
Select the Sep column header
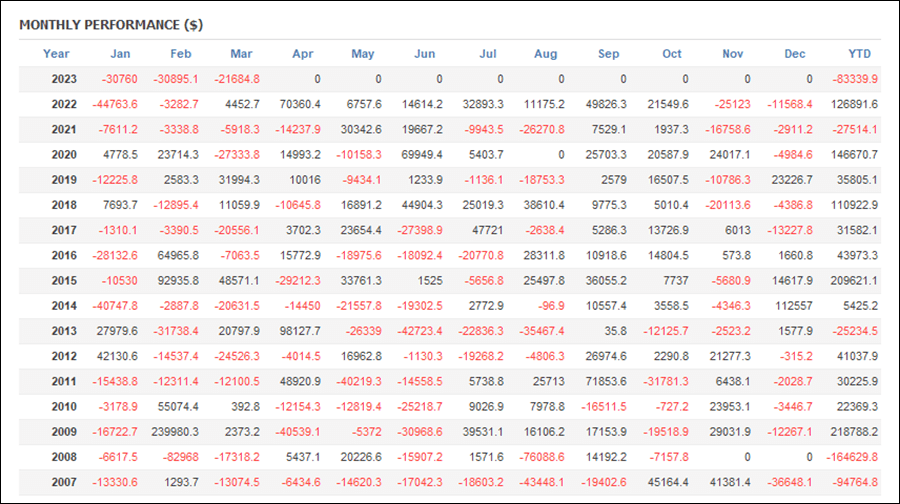coord(608,54)
